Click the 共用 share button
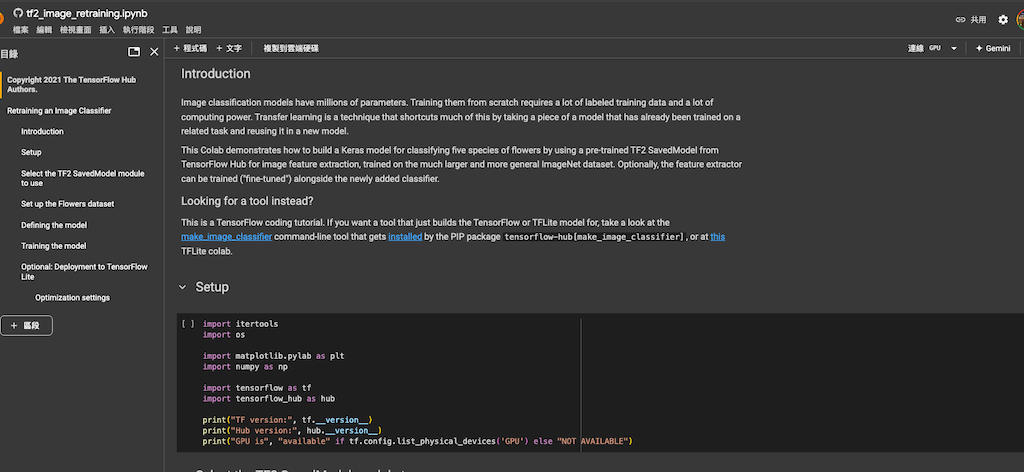Screen dimensions: 1024x472 (970, 20)
